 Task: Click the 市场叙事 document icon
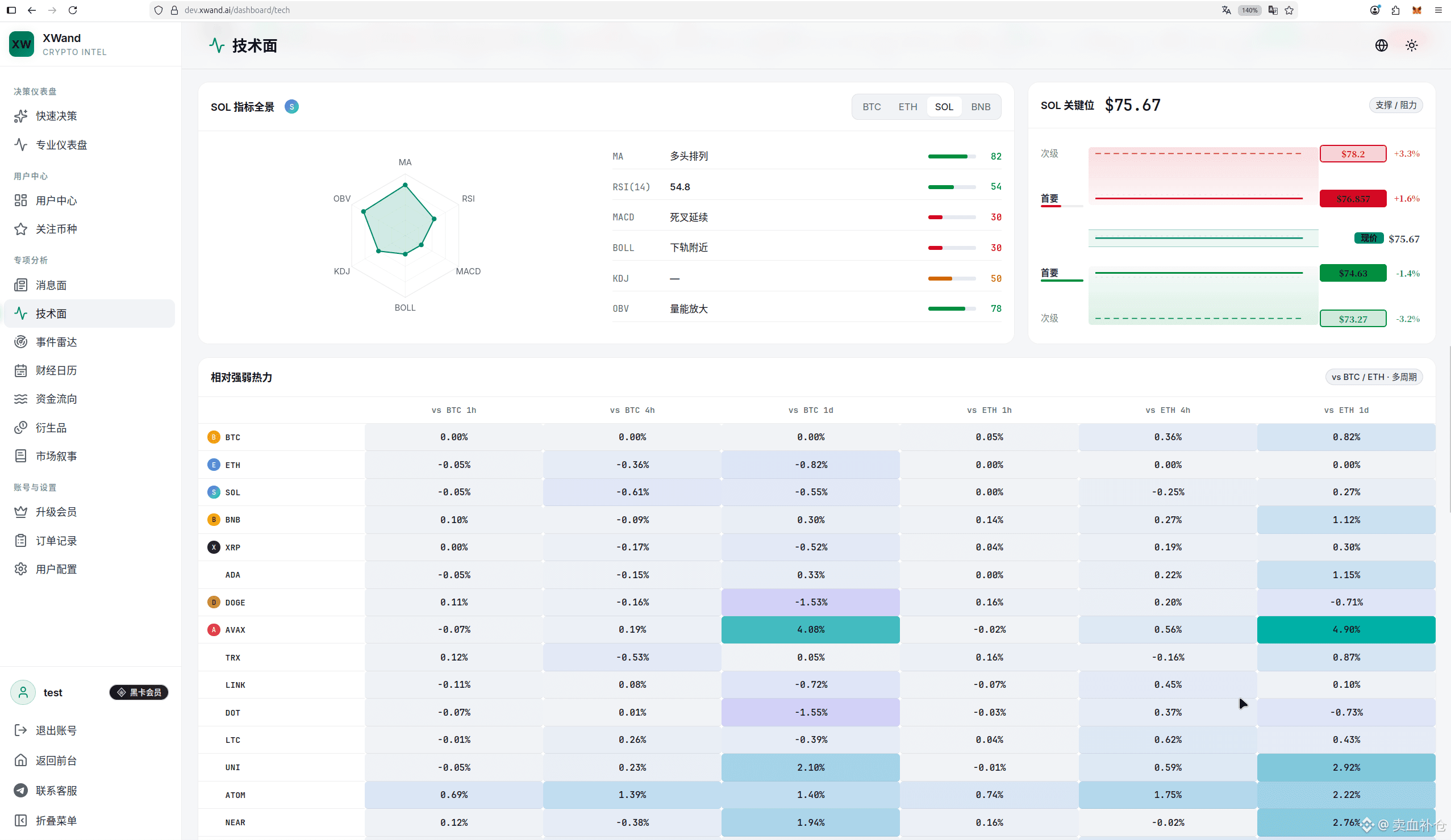pos(20,455)
